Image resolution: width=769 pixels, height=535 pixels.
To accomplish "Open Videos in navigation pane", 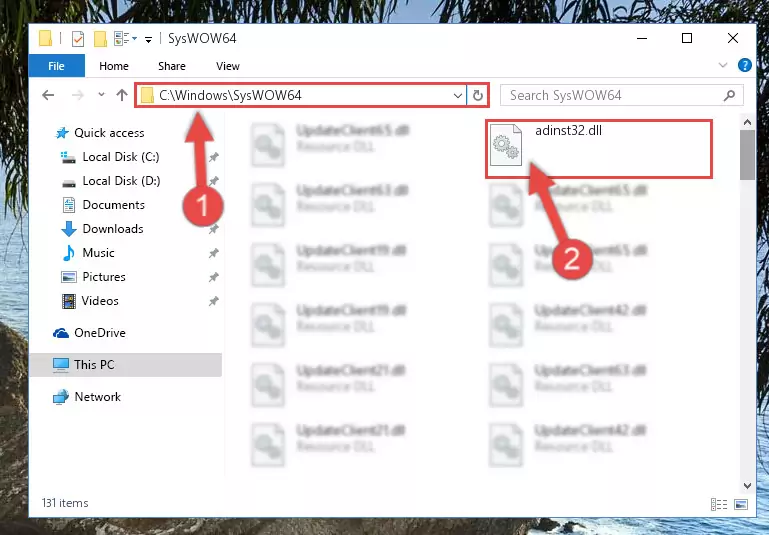I will pyautogui.click(x=100, y=301).
